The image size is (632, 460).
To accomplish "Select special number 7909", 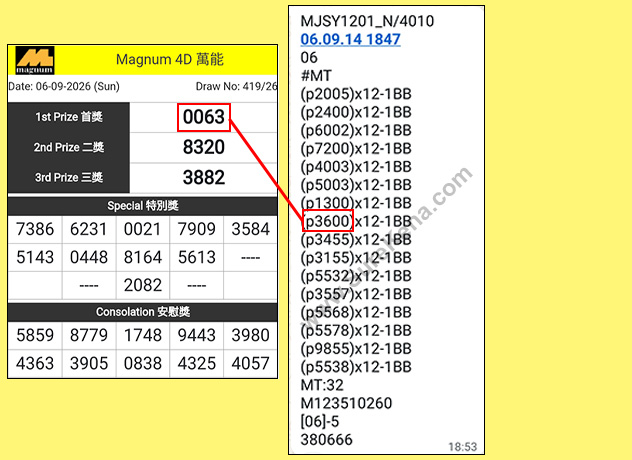I will [x=197, y=229].
